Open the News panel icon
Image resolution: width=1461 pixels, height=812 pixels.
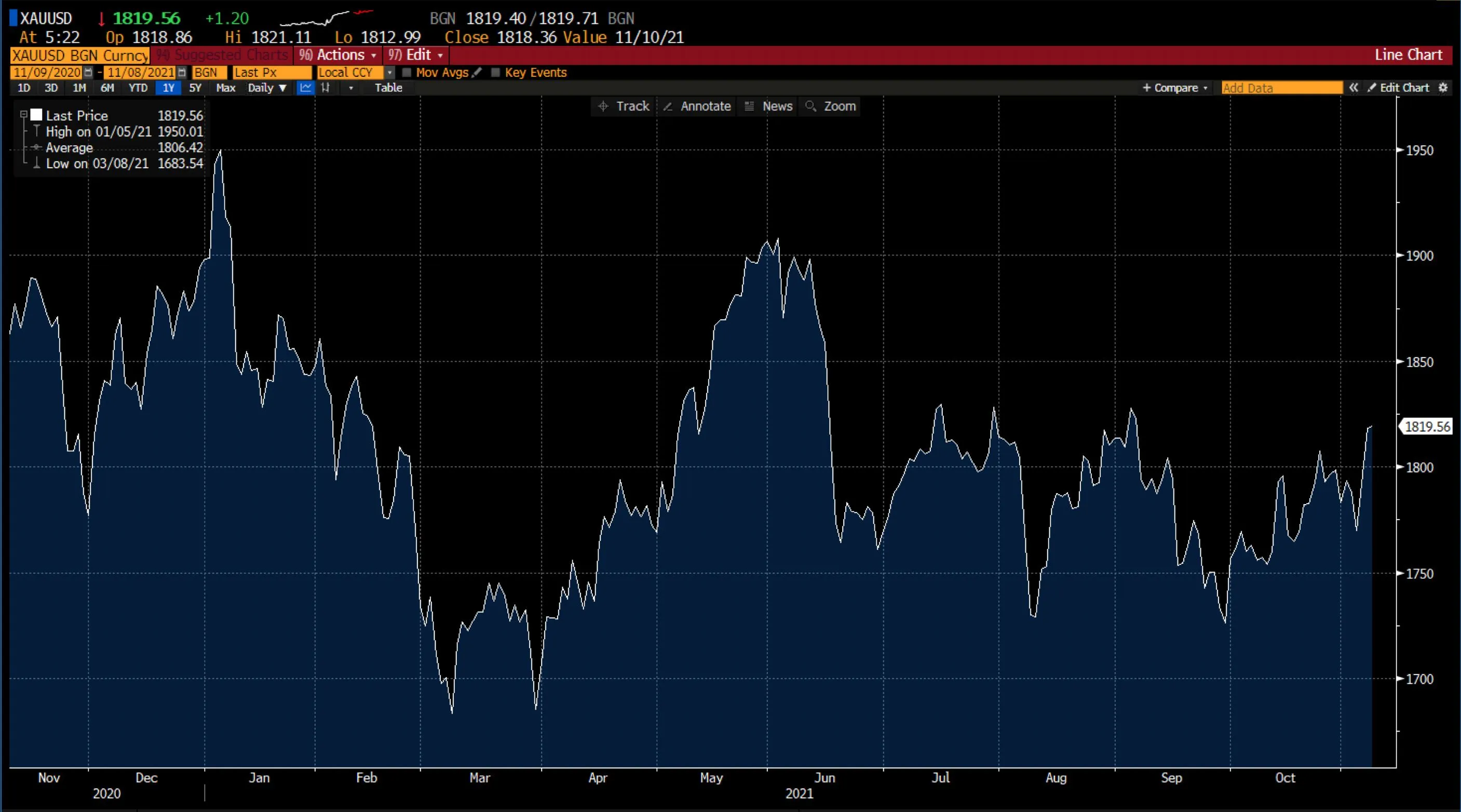point(750,106)
